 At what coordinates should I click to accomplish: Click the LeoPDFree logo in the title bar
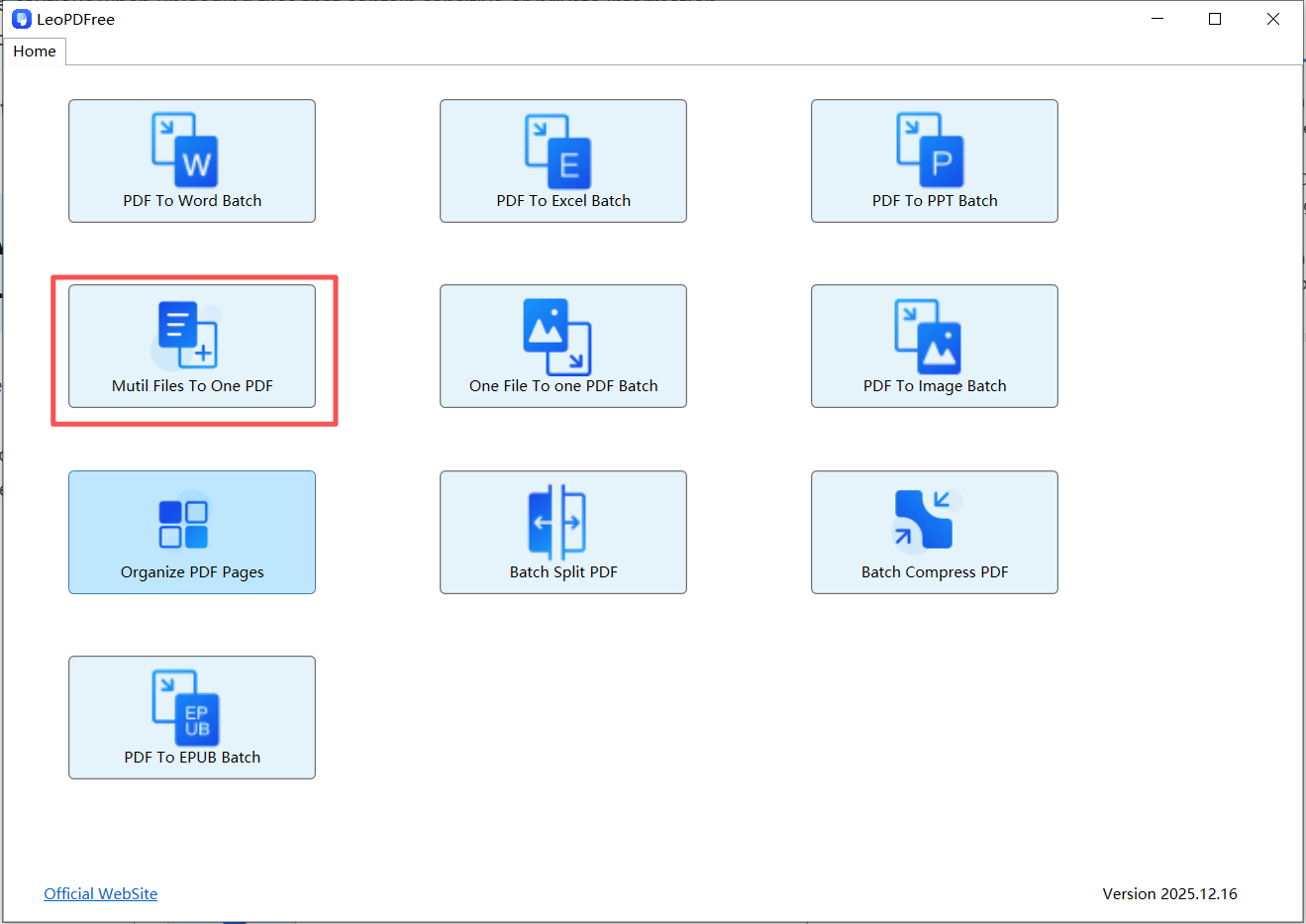click(21, 18)
